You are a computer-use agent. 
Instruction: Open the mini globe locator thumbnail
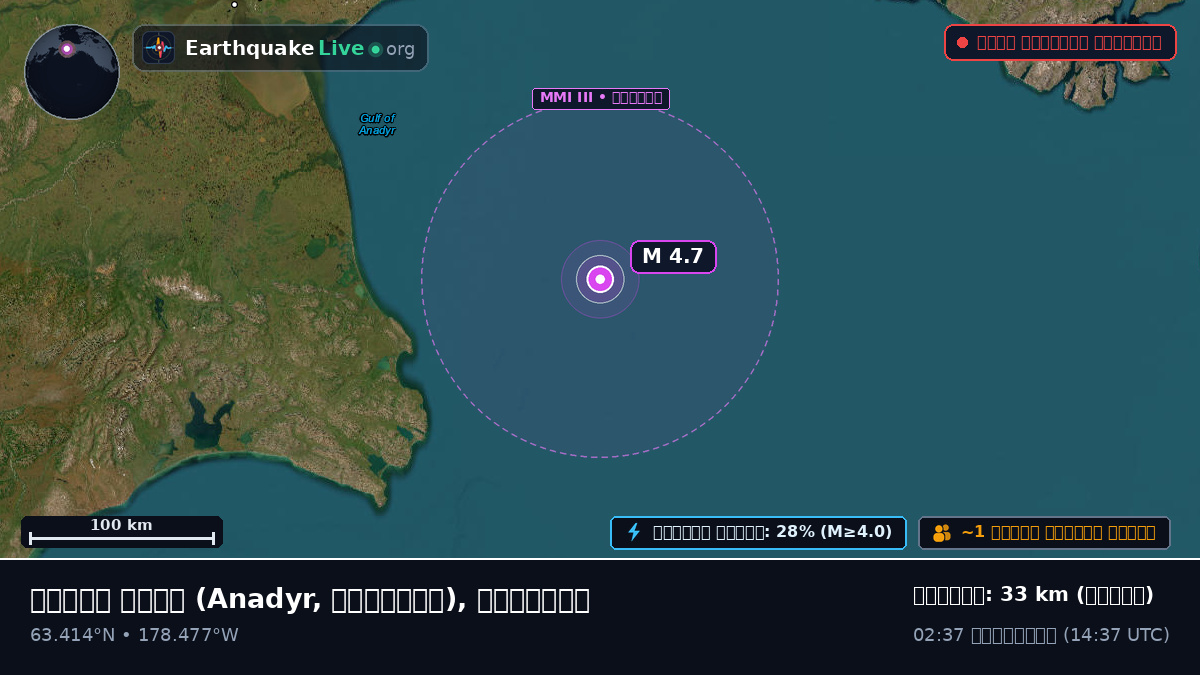[x=72, y=72]
